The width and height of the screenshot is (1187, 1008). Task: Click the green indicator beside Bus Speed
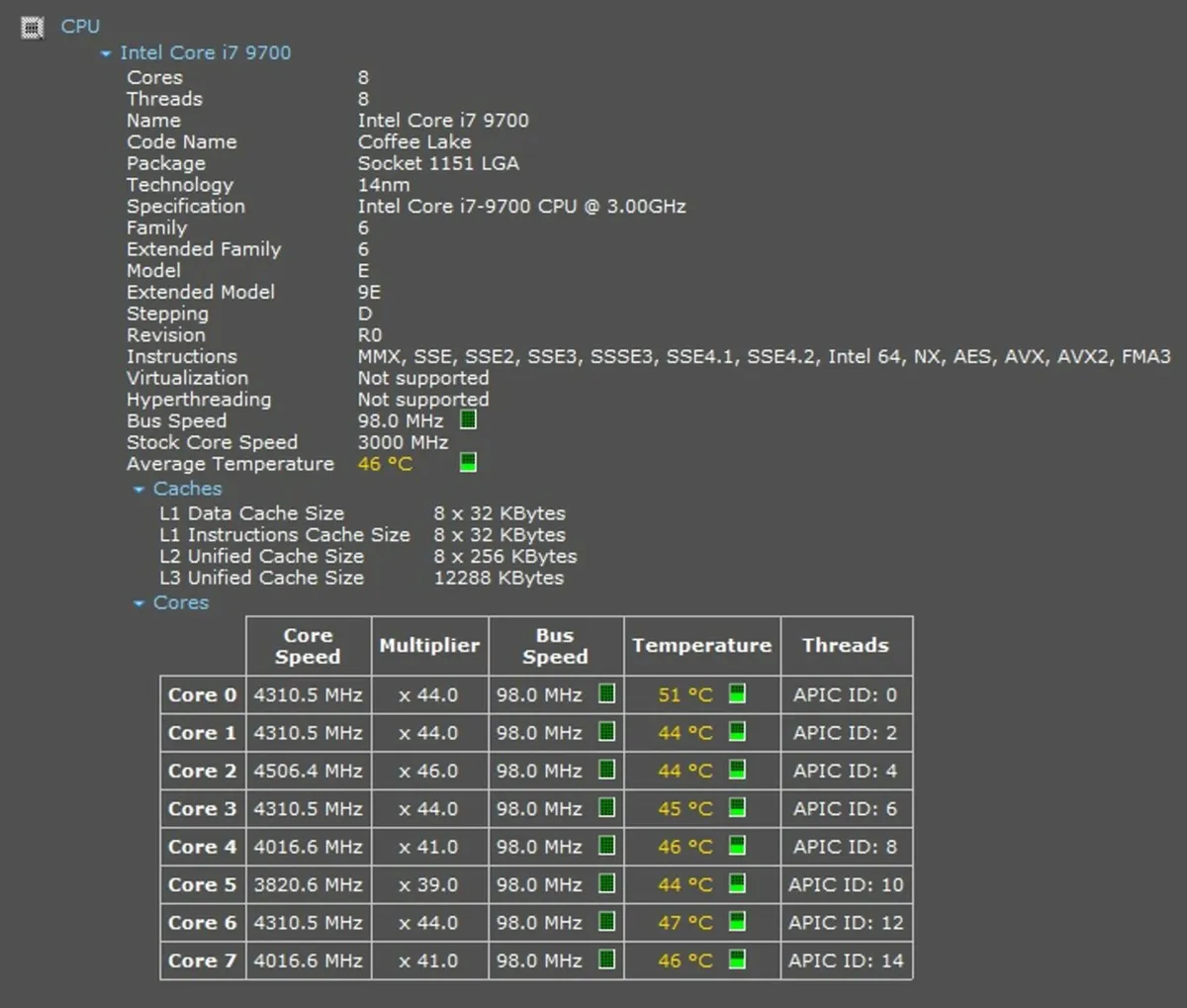pyautogui.click(x=466, y=419)
